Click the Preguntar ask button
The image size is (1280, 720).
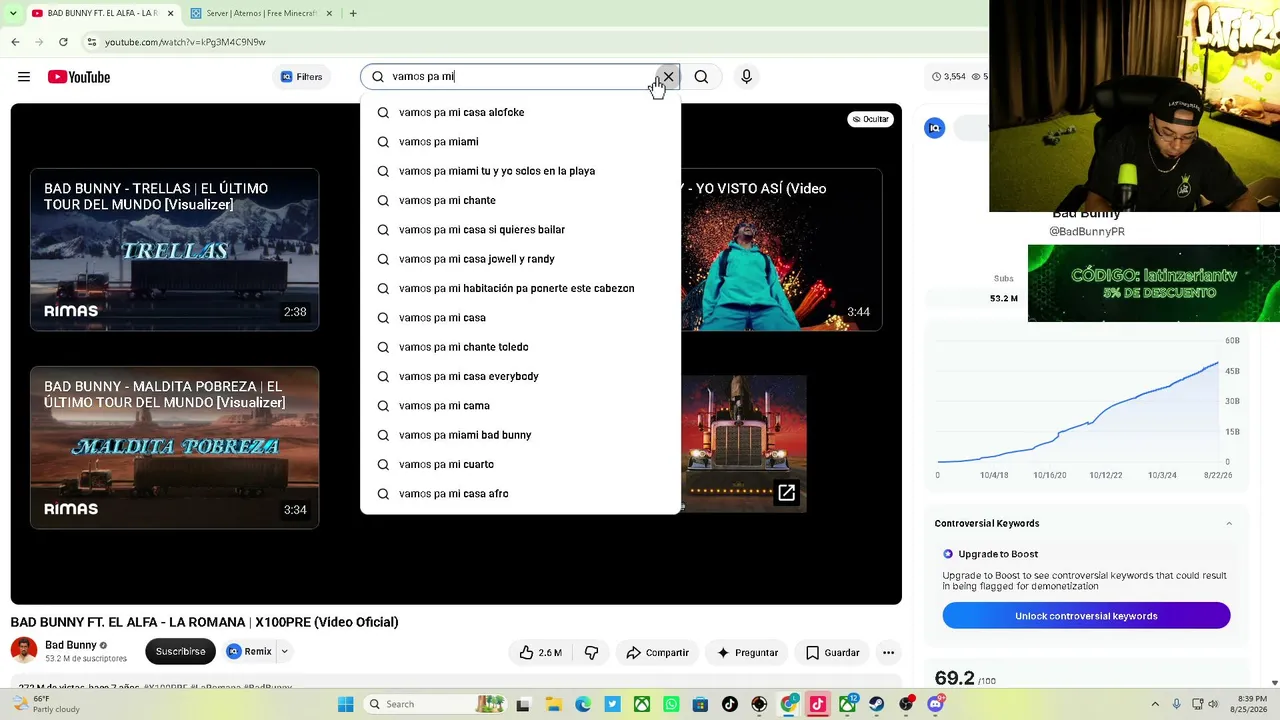(x=747, y=653)
